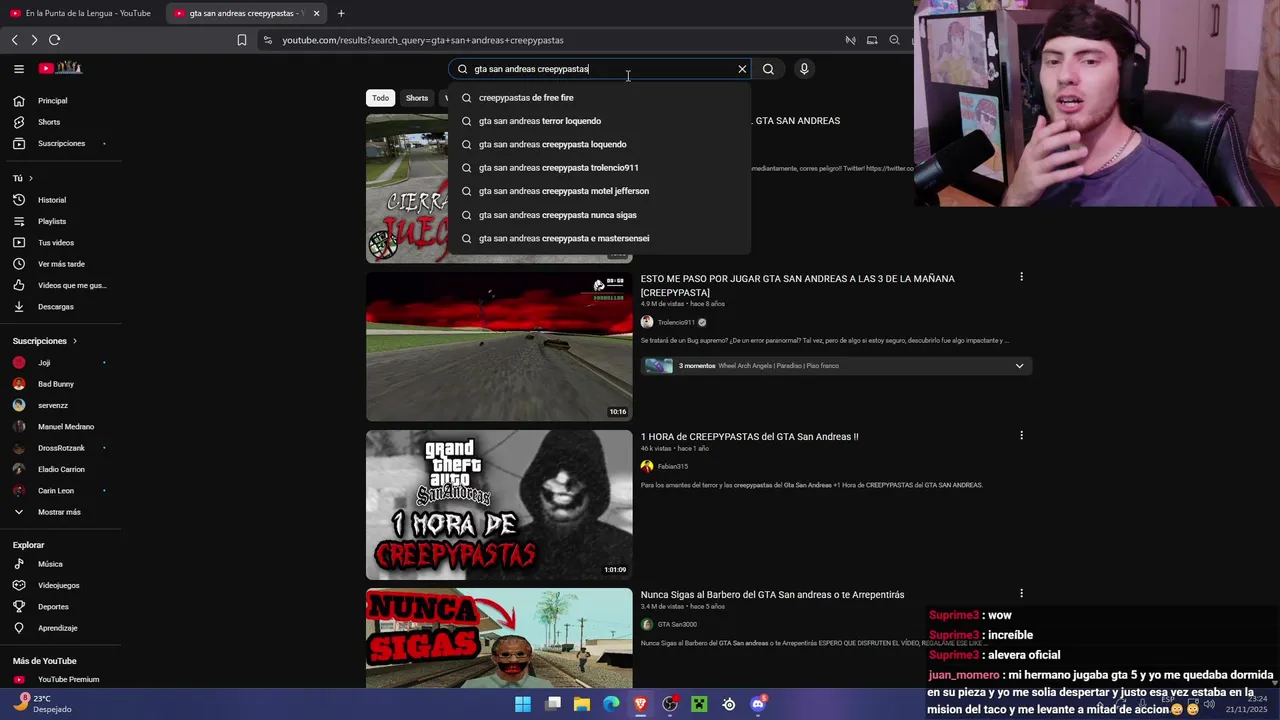This screenshot has height=720, width=1280.
Task: Click the zoom icon in address bar
Action: 894,40
